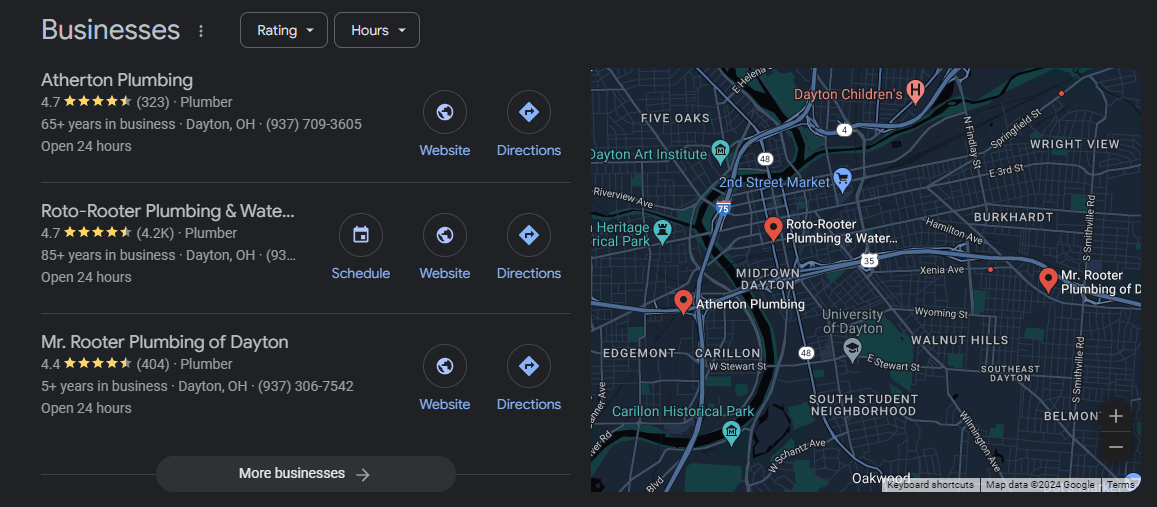The width and height of the screenshot is (1157, 507).
Task: Click SOUTH STUDENT NEIGHBORHOOD map label
Action: click(863, 405)
